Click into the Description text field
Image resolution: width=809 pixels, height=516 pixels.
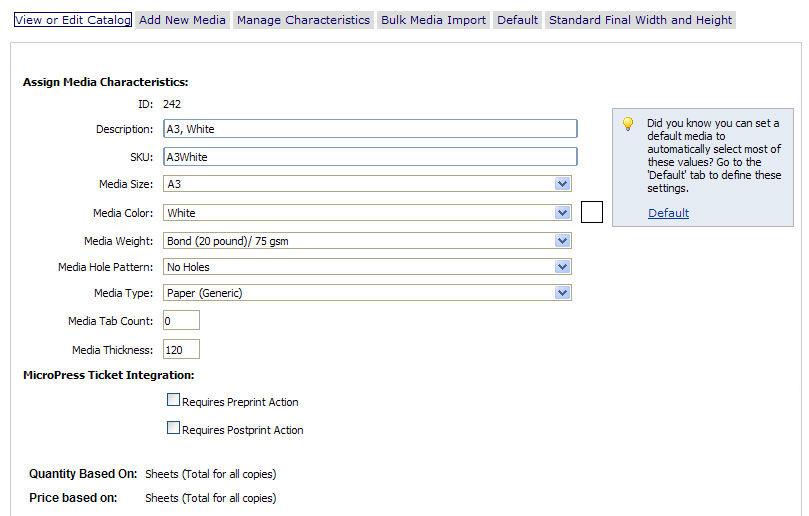[370, 129]
